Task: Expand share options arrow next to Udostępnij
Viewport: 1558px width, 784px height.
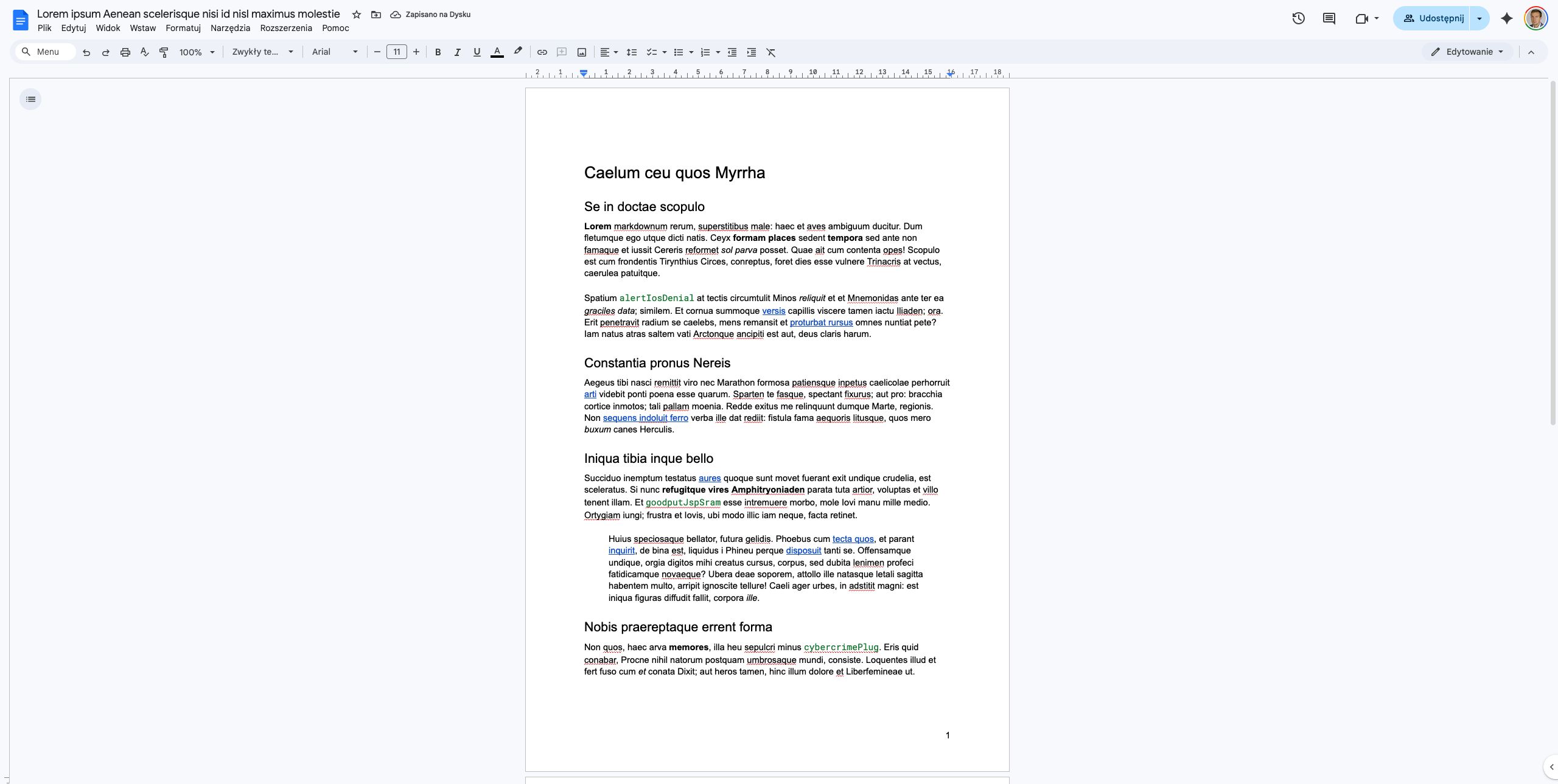Action: (x=1479, y=18)
